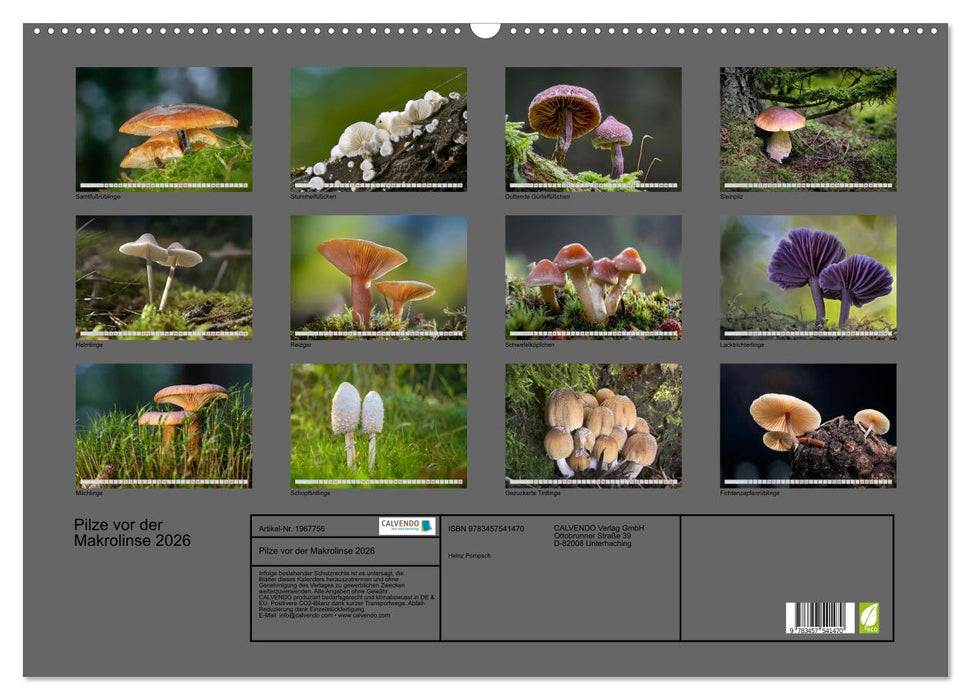Click the green eco leaf icon
Viewport: 971px width, 700px height.
[x=869, y=617]
